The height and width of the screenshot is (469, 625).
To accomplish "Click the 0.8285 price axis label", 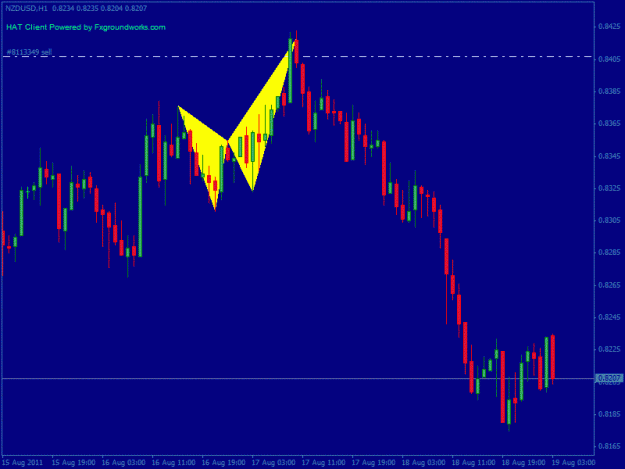I will pos(609,252).
